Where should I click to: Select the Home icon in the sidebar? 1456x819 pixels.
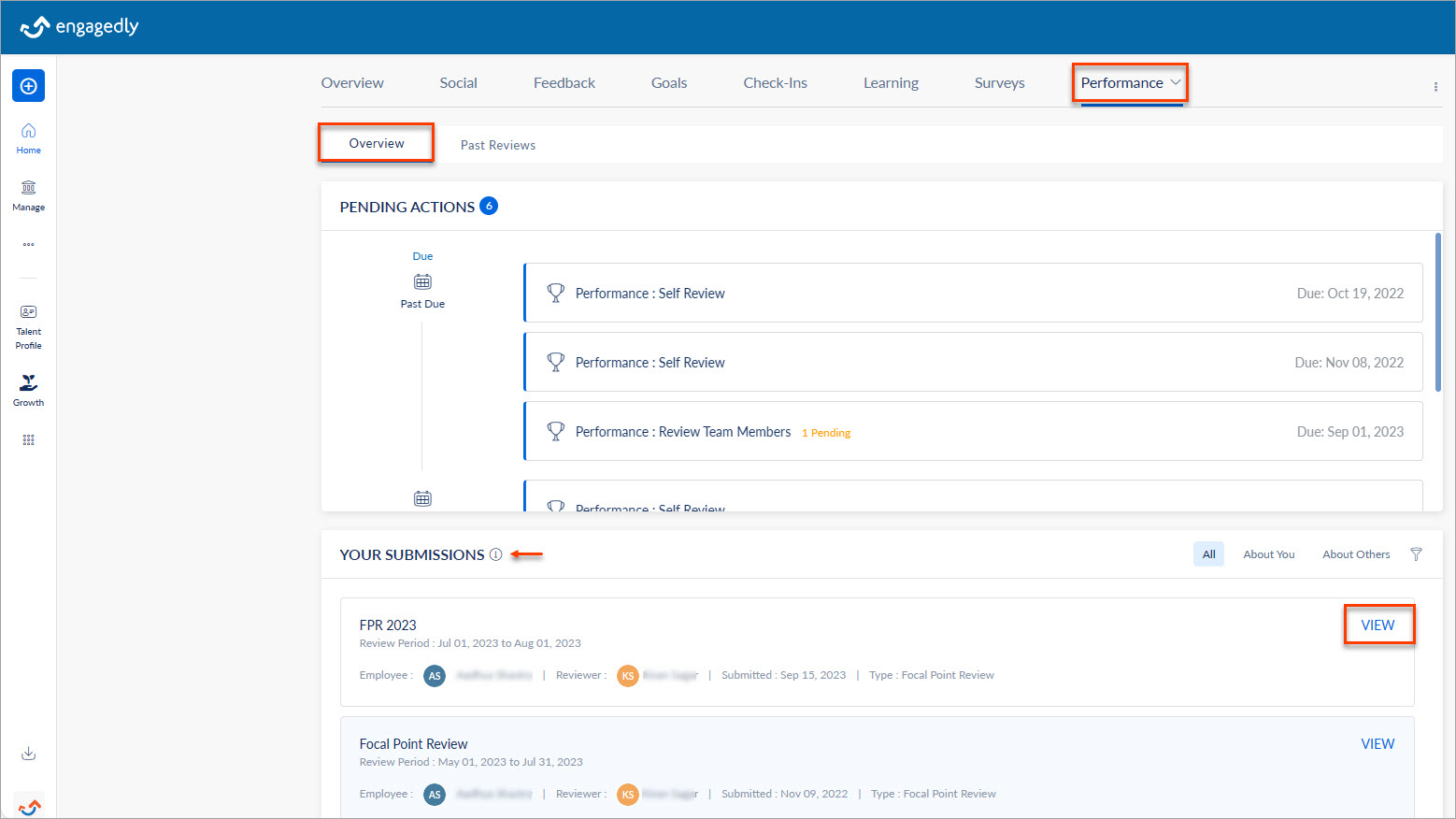28,137
